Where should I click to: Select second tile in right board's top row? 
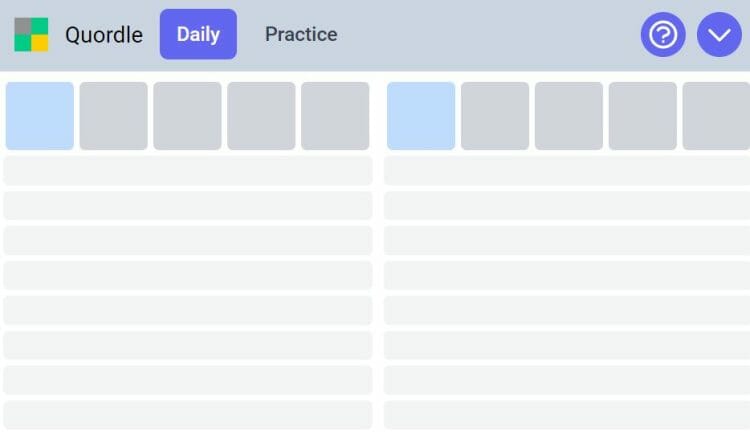coord(495,116)
